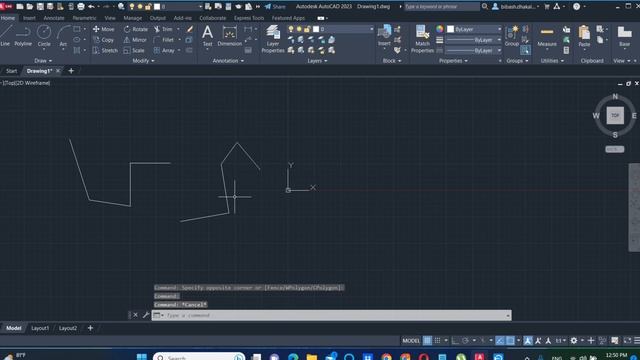Viewport: 640px width, 360px height.
Task: Click the Share button
Action: 275,7
